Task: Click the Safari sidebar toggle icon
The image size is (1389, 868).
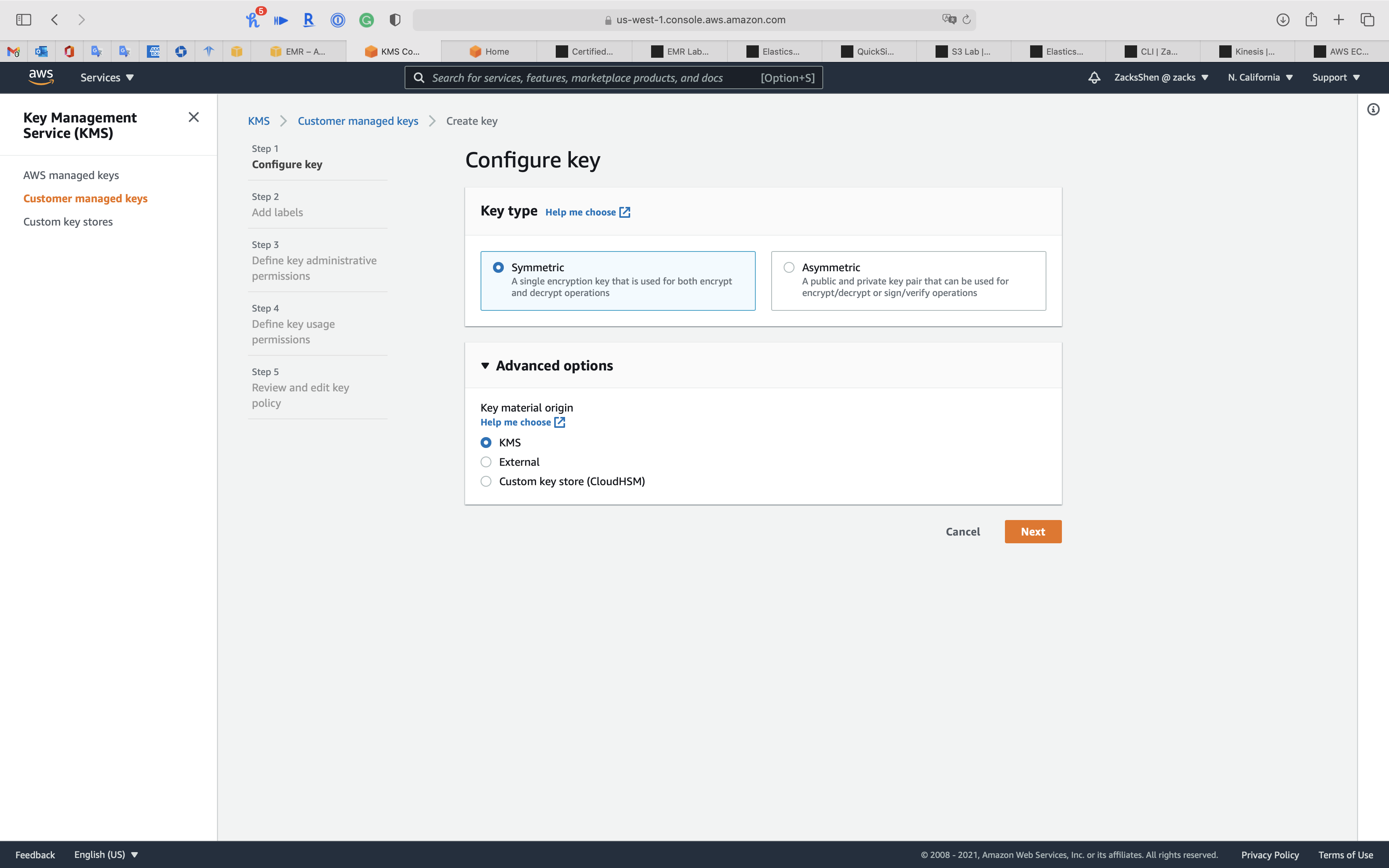Action: pyautogui.click(x=24, y=19)
